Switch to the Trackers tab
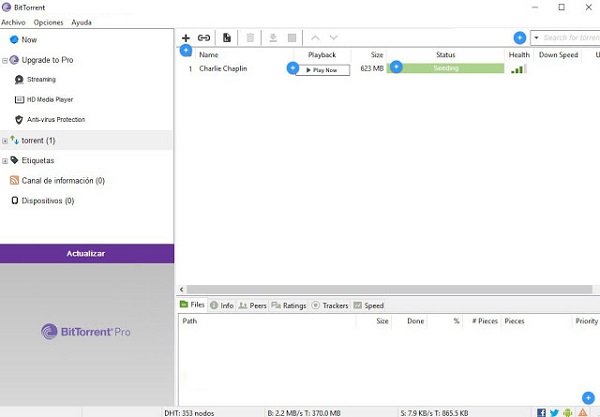This screenshot has height=417, width=600. (330, 305)
